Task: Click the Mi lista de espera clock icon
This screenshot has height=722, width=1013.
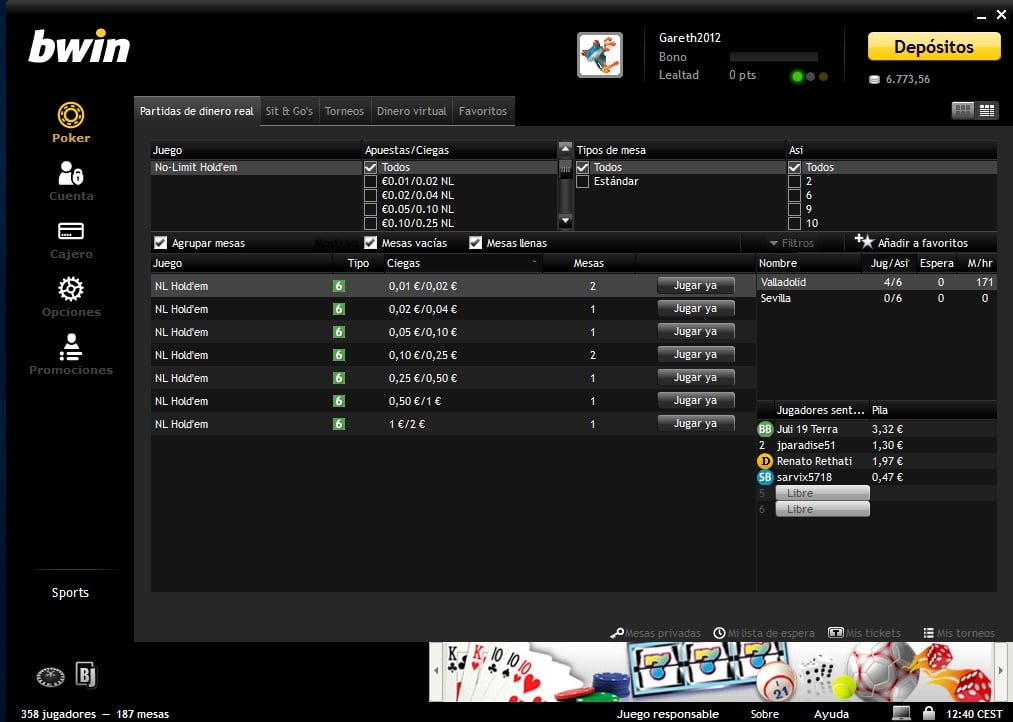Action: pos(719,633)
